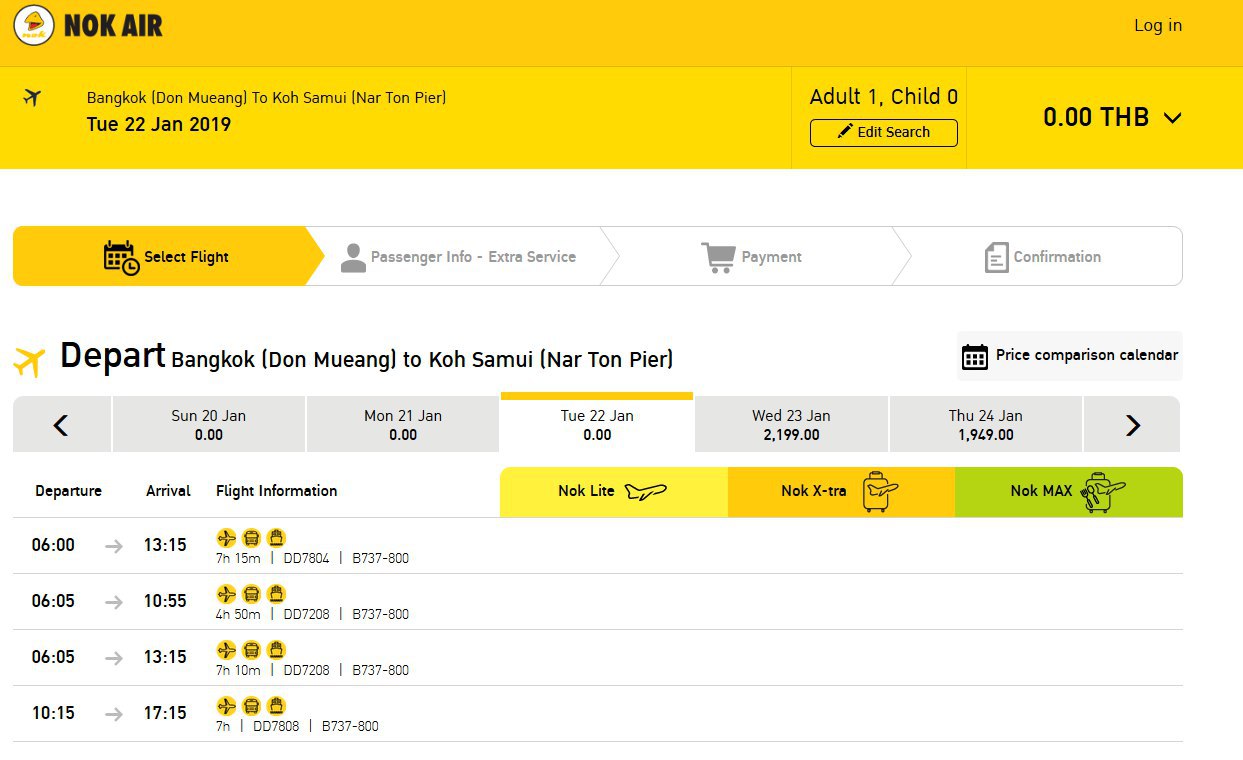Click the plane icon in the 7h 10m flight row

coord(227,650)
